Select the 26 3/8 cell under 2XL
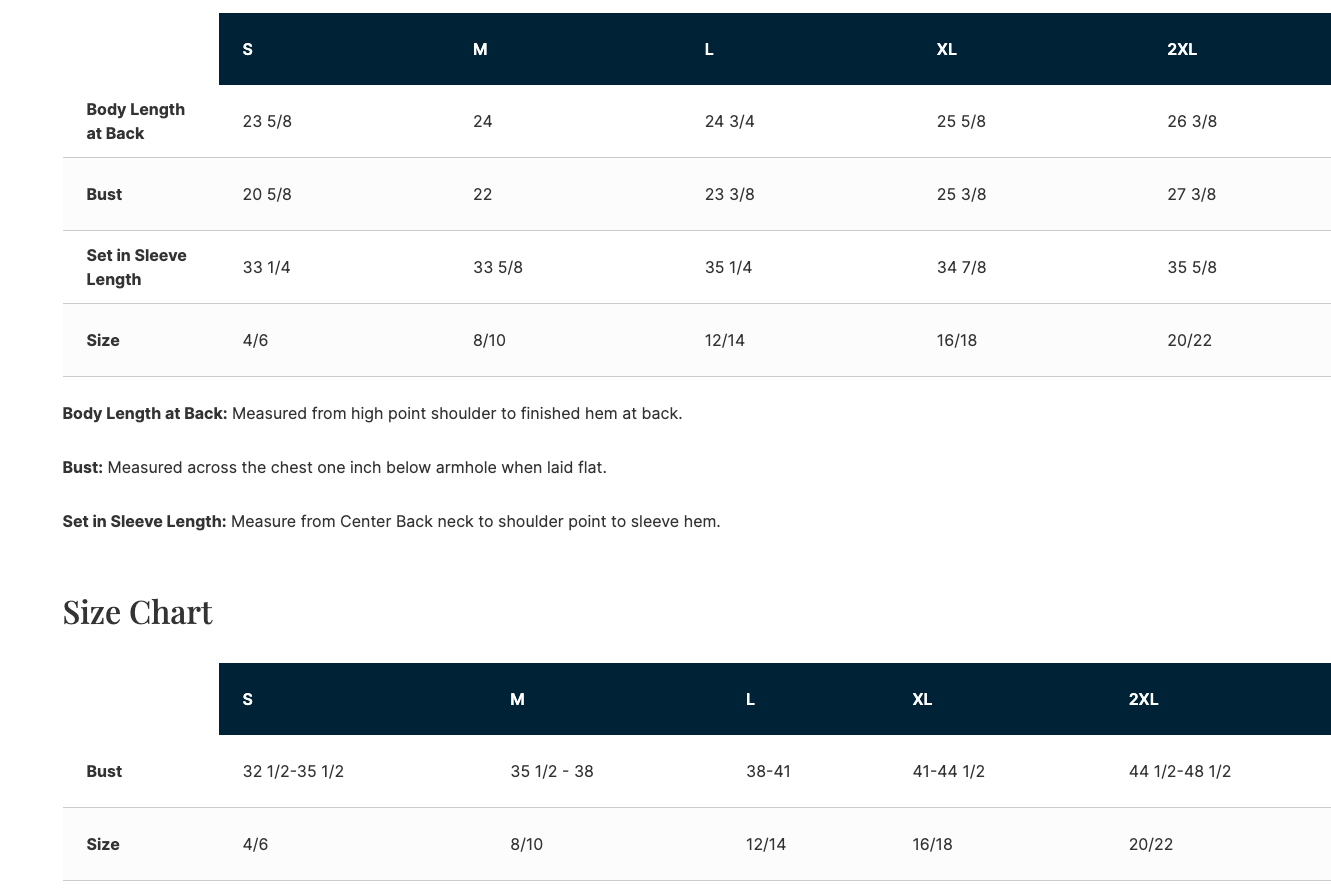 (x=1192, y=121)
